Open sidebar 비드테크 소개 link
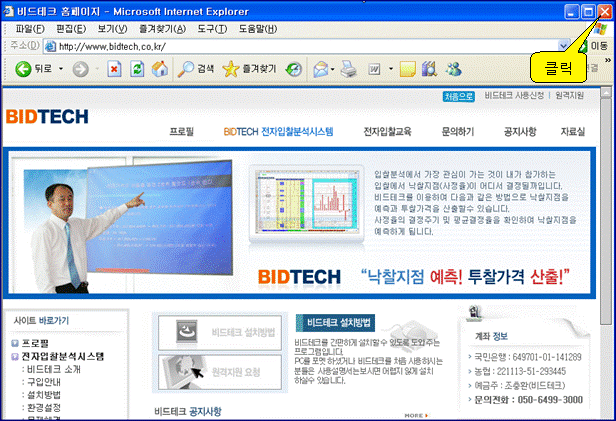 click(x=54, y=370)
